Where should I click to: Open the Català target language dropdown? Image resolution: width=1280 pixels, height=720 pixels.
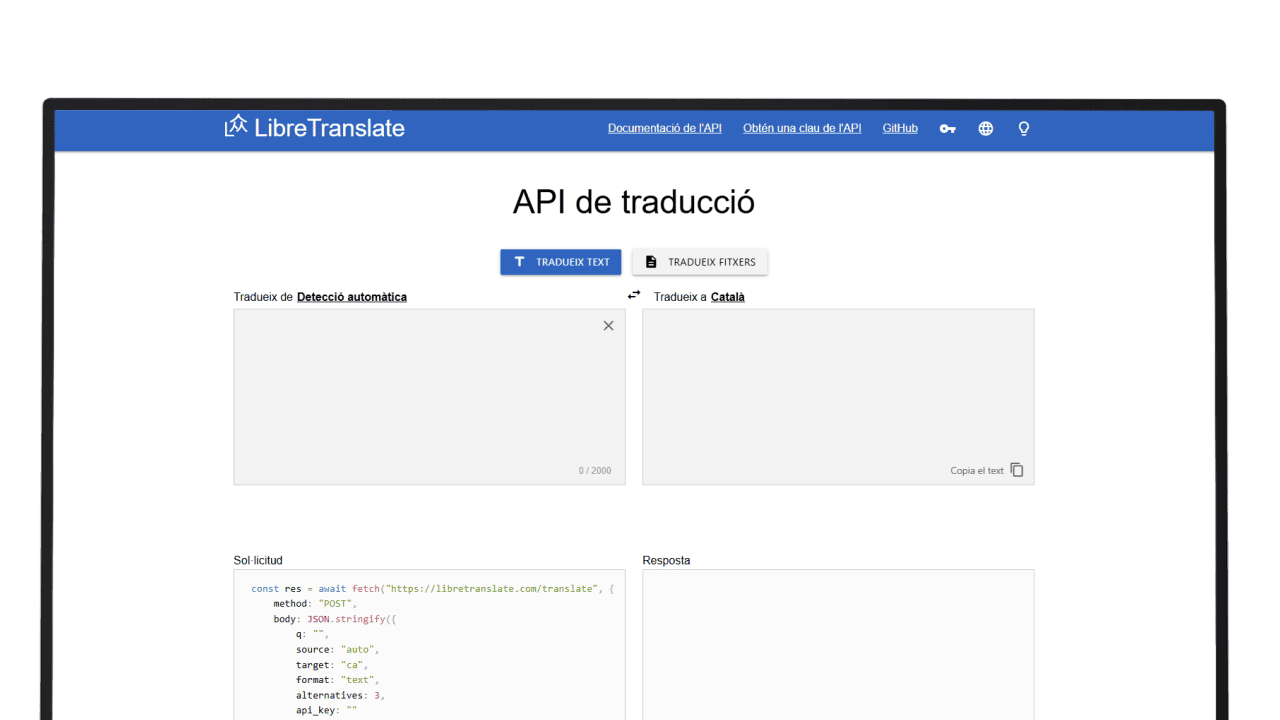pyautogui.click(x=727, y=297)
